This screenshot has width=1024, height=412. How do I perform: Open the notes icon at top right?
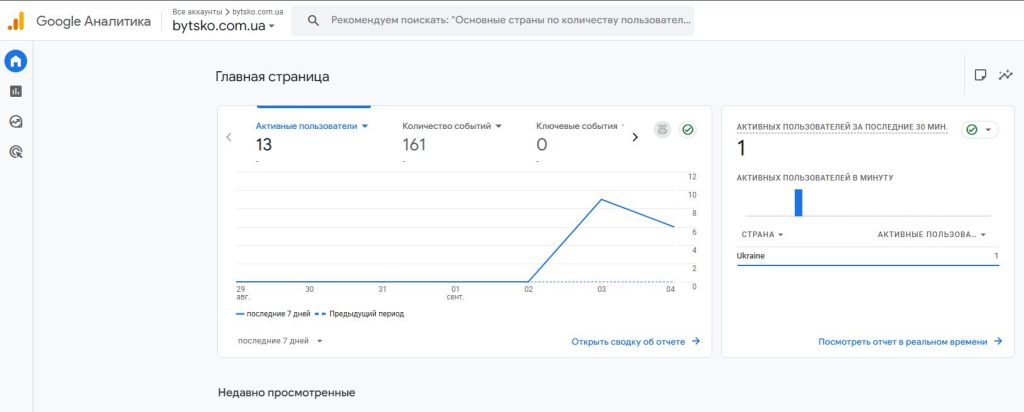pyautogui.click(x=980, y=75)
